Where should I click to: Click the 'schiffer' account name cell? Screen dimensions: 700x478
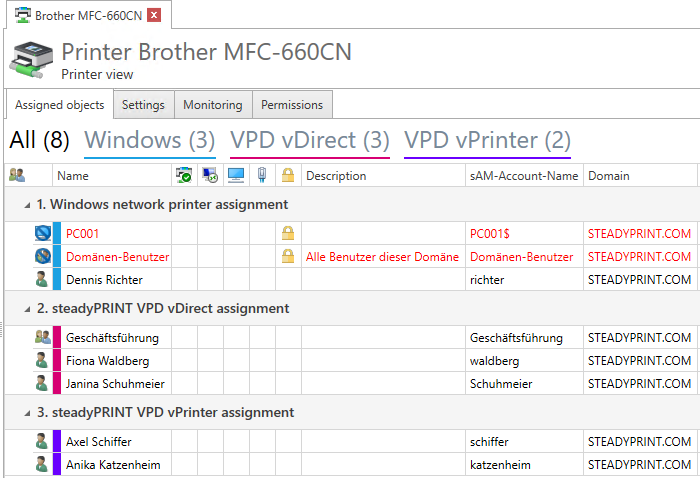[x=524, y=442]
